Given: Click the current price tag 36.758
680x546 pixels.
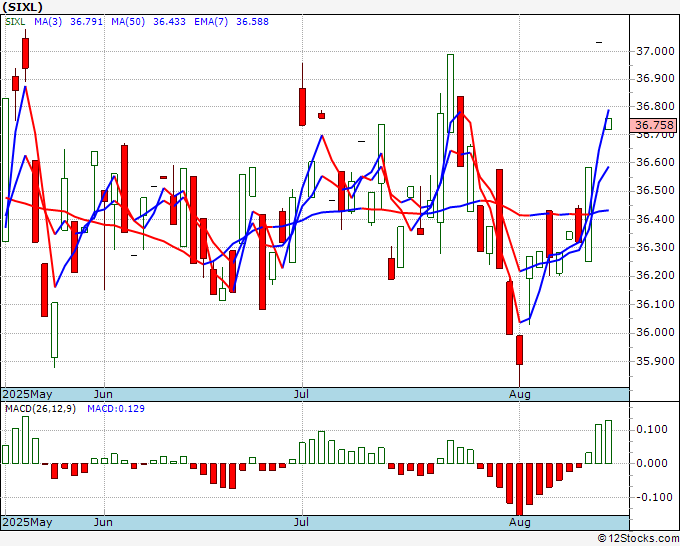Looking at the screenshot, I should (654, 125).
